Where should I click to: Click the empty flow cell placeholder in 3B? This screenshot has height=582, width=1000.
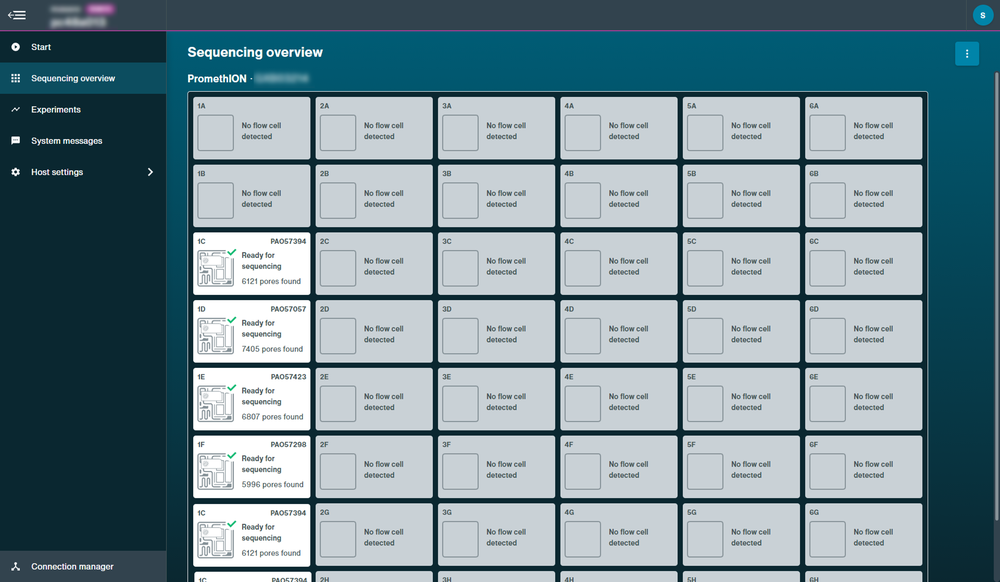click(x=460, y=200)
